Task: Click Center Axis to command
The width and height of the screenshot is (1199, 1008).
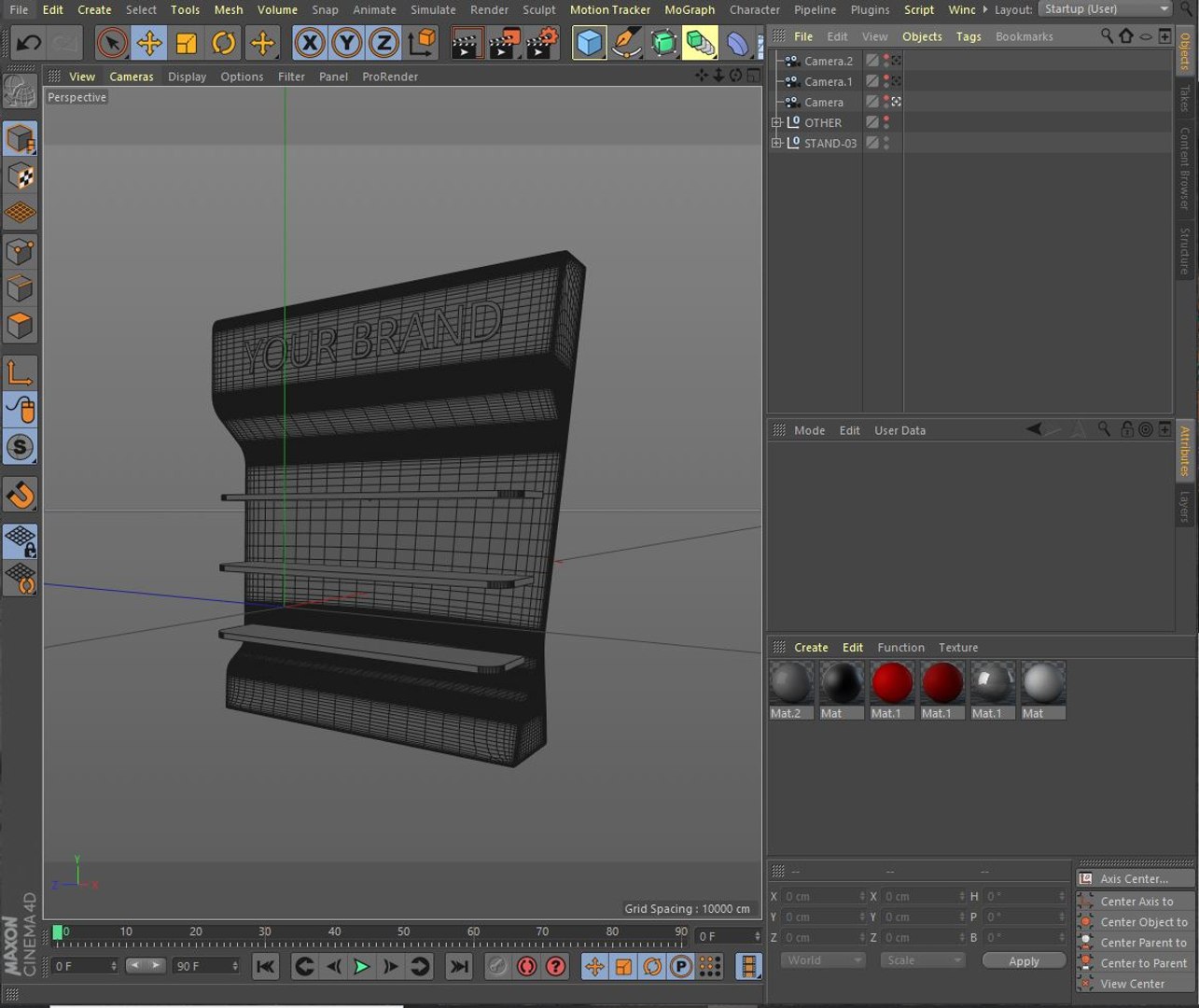Action: tap(1135, 902)
